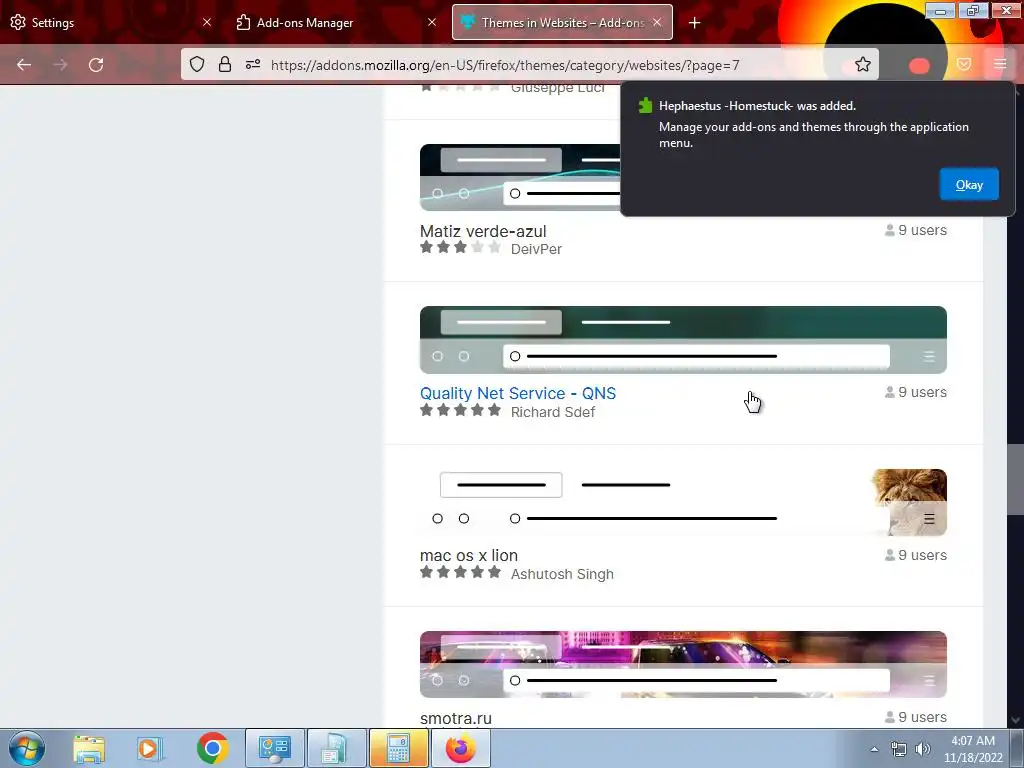
Task: Open the Windows Start menu
Action: [27, 748]
